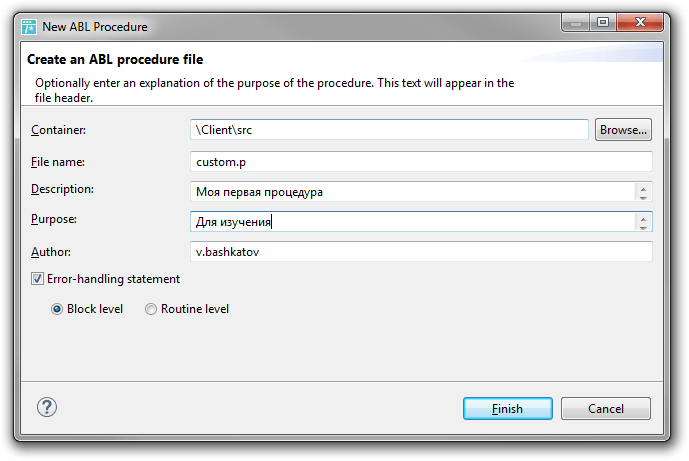Click the Finish button

pos(508,409)
